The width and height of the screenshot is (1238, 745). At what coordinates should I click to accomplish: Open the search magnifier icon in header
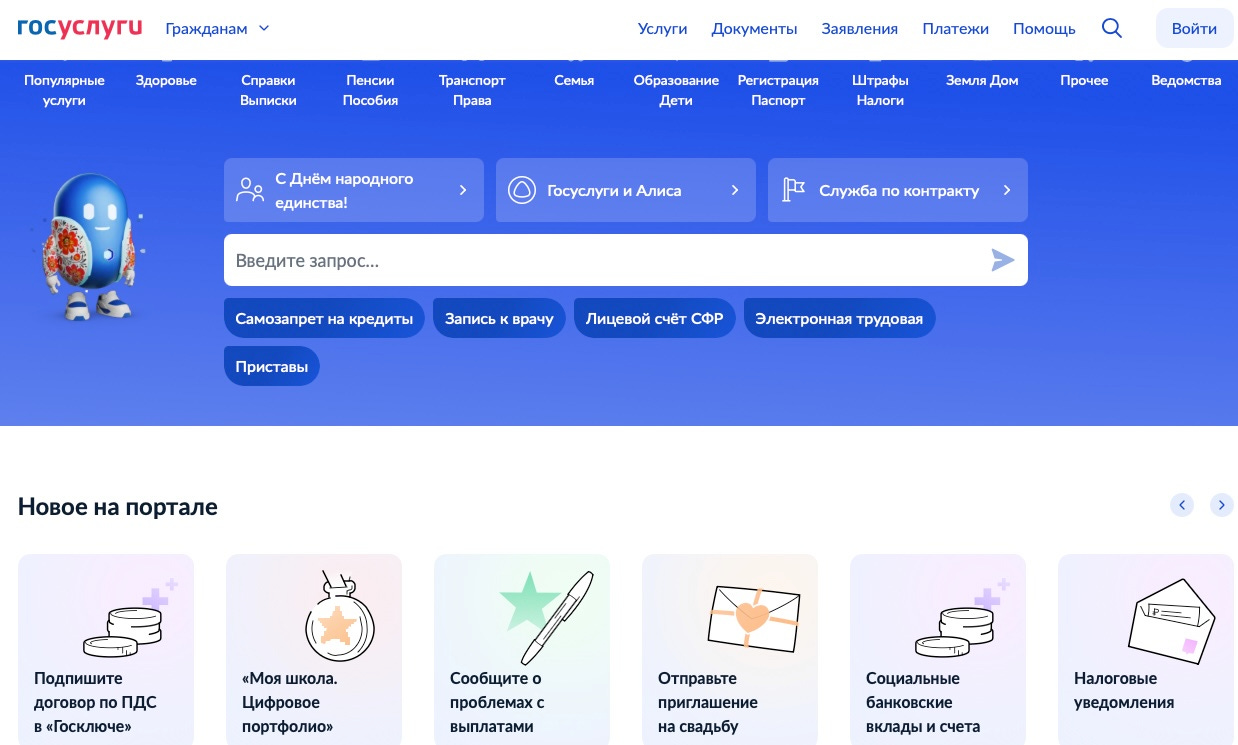pyautogui.click(x=1112, y=28)
